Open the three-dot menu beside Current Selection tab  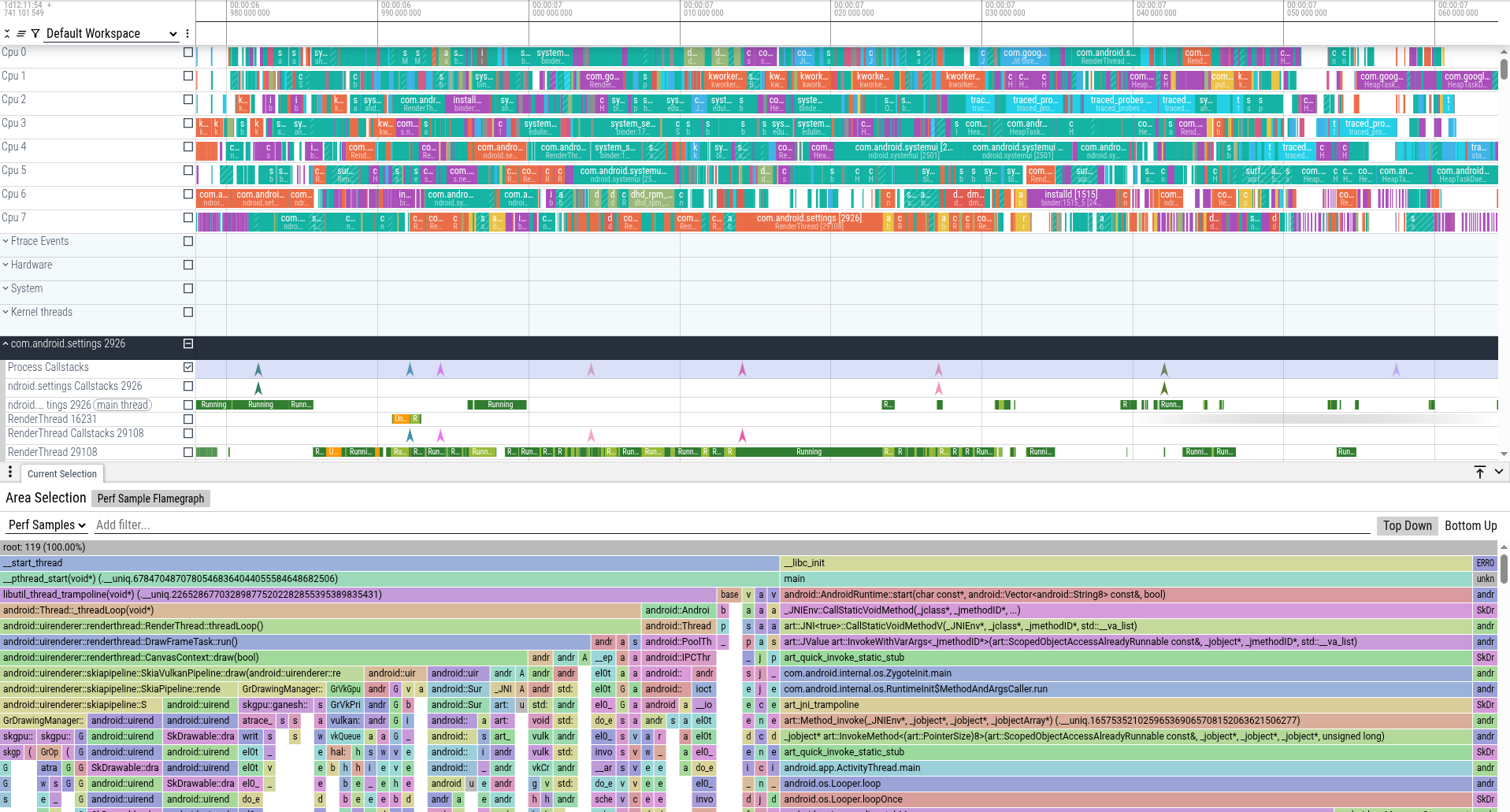point(9,472)
